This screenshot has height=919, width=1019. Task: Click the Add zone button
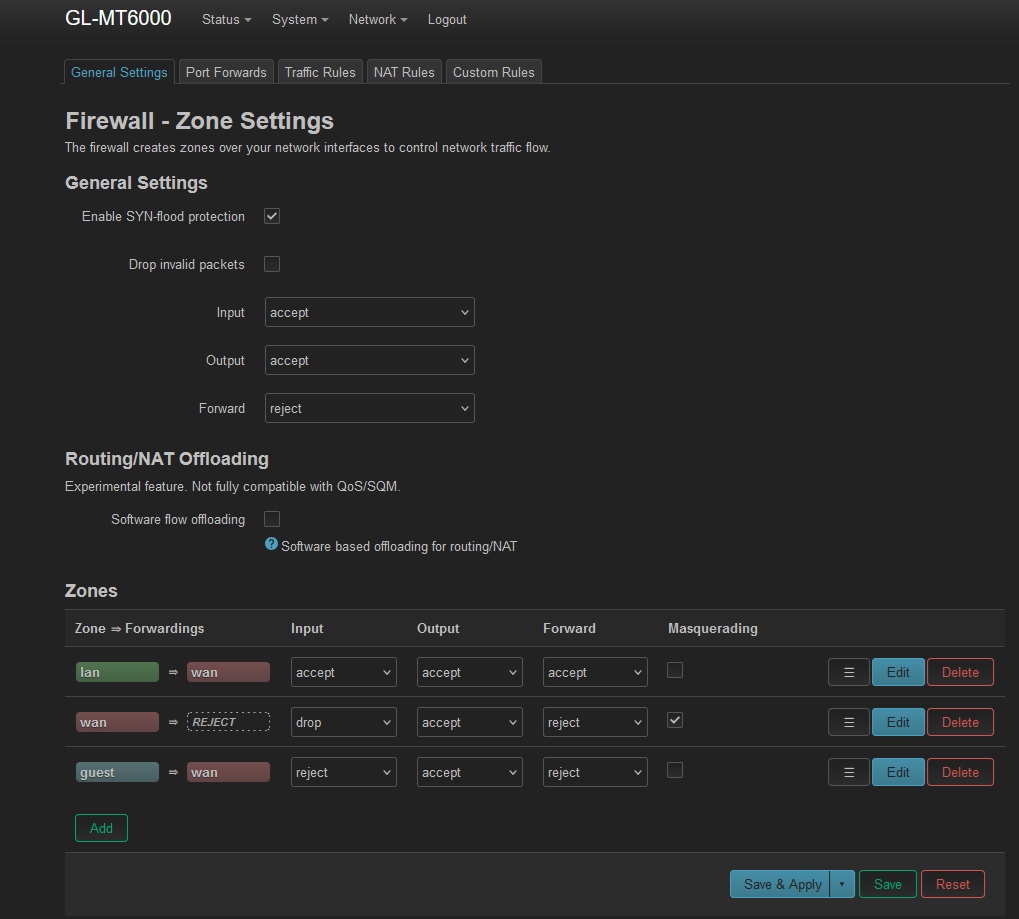[101, 828]
